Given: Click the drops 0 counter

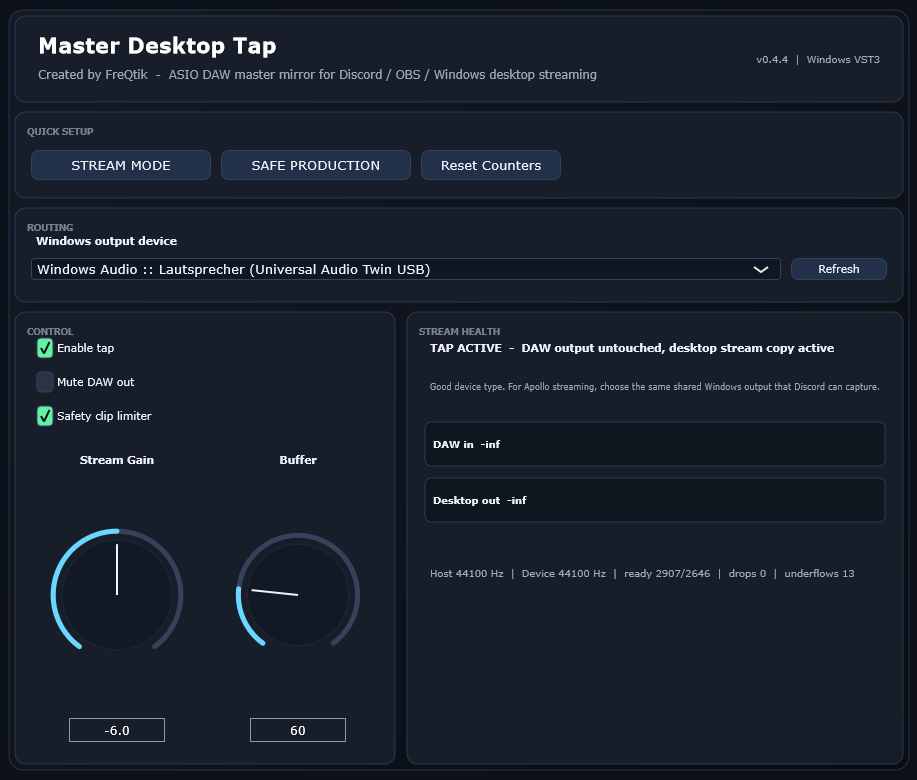Looking at the screenshot, I should tap(747, 574).
